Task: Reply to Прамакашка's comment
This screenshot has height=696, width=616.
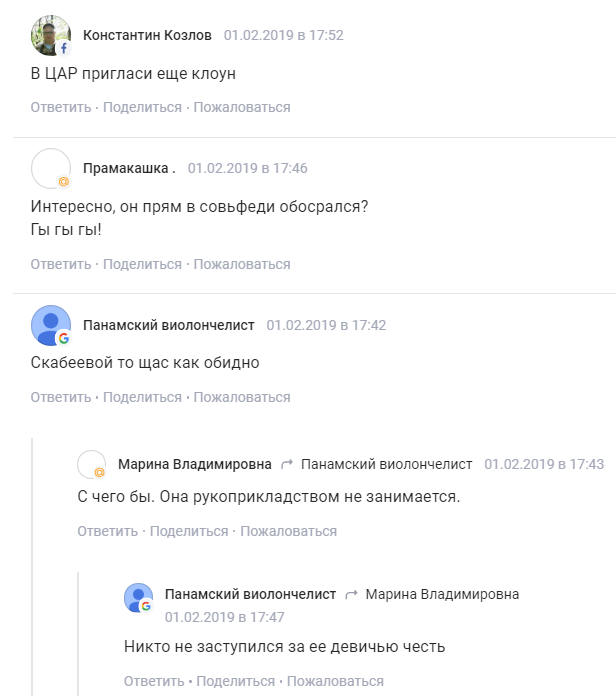Action: coord(61,264)
